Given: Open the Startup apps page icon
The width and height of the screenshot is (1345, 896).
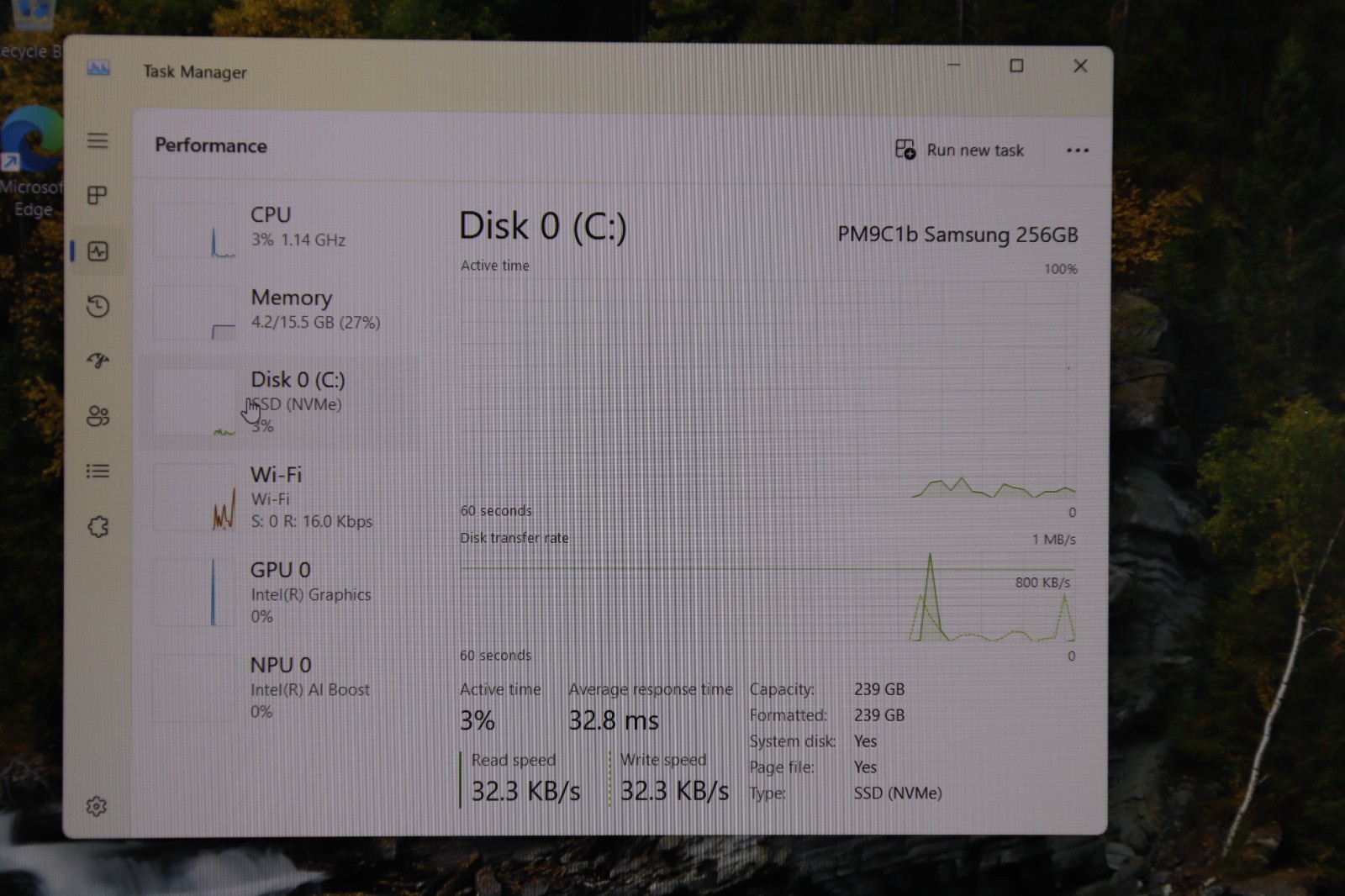Looking at the screenshot, I should click(x=98, y=361).
